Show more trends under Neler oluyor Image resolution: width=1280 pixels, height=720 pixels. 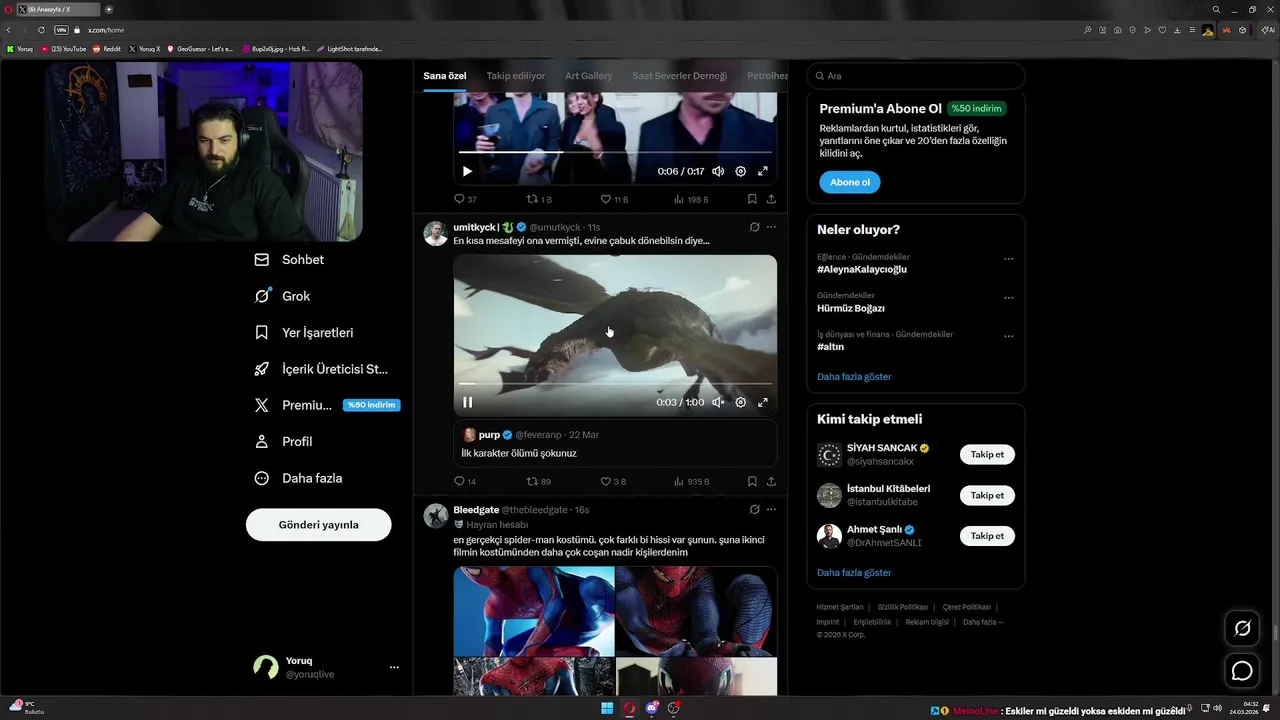(854, 377)
